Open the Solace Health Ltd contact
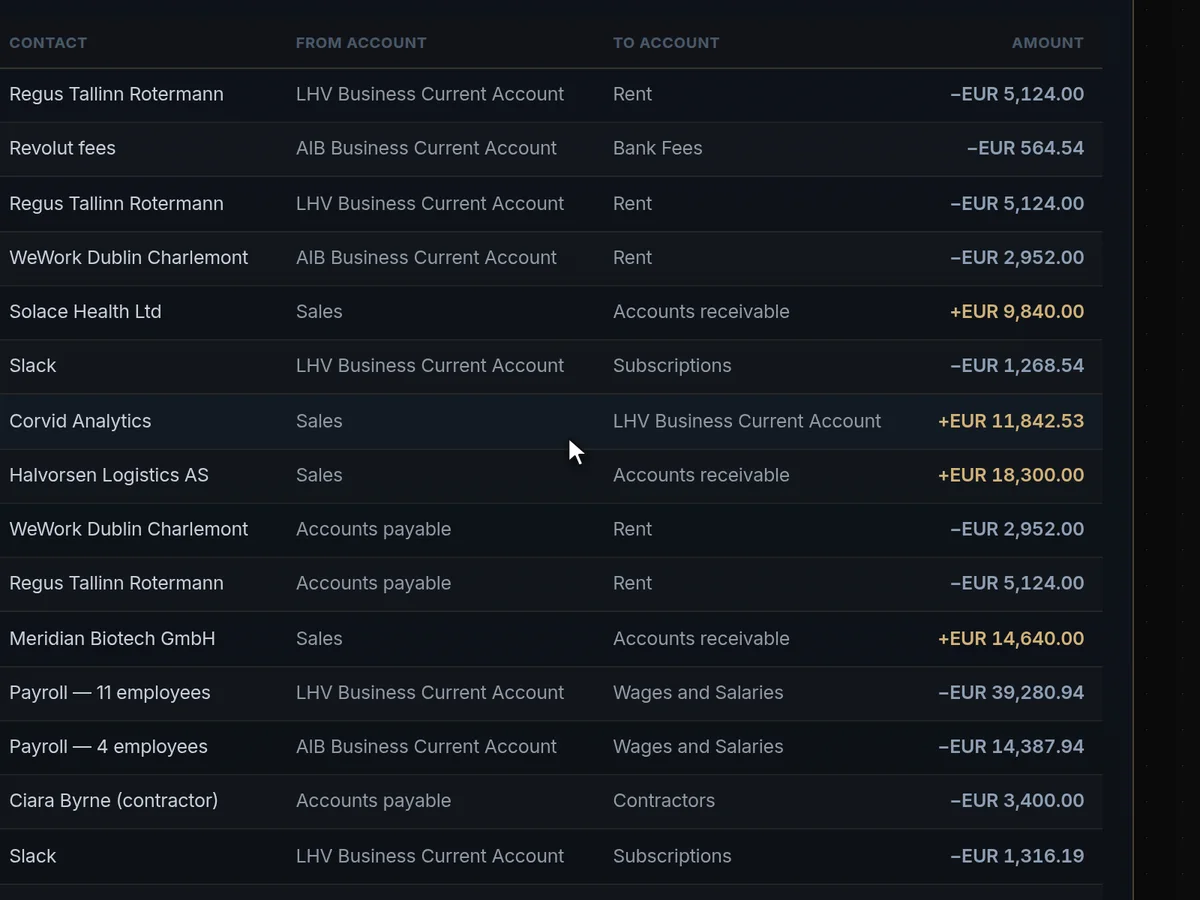Screen dimensions: 1200x900 coord(85,312)
